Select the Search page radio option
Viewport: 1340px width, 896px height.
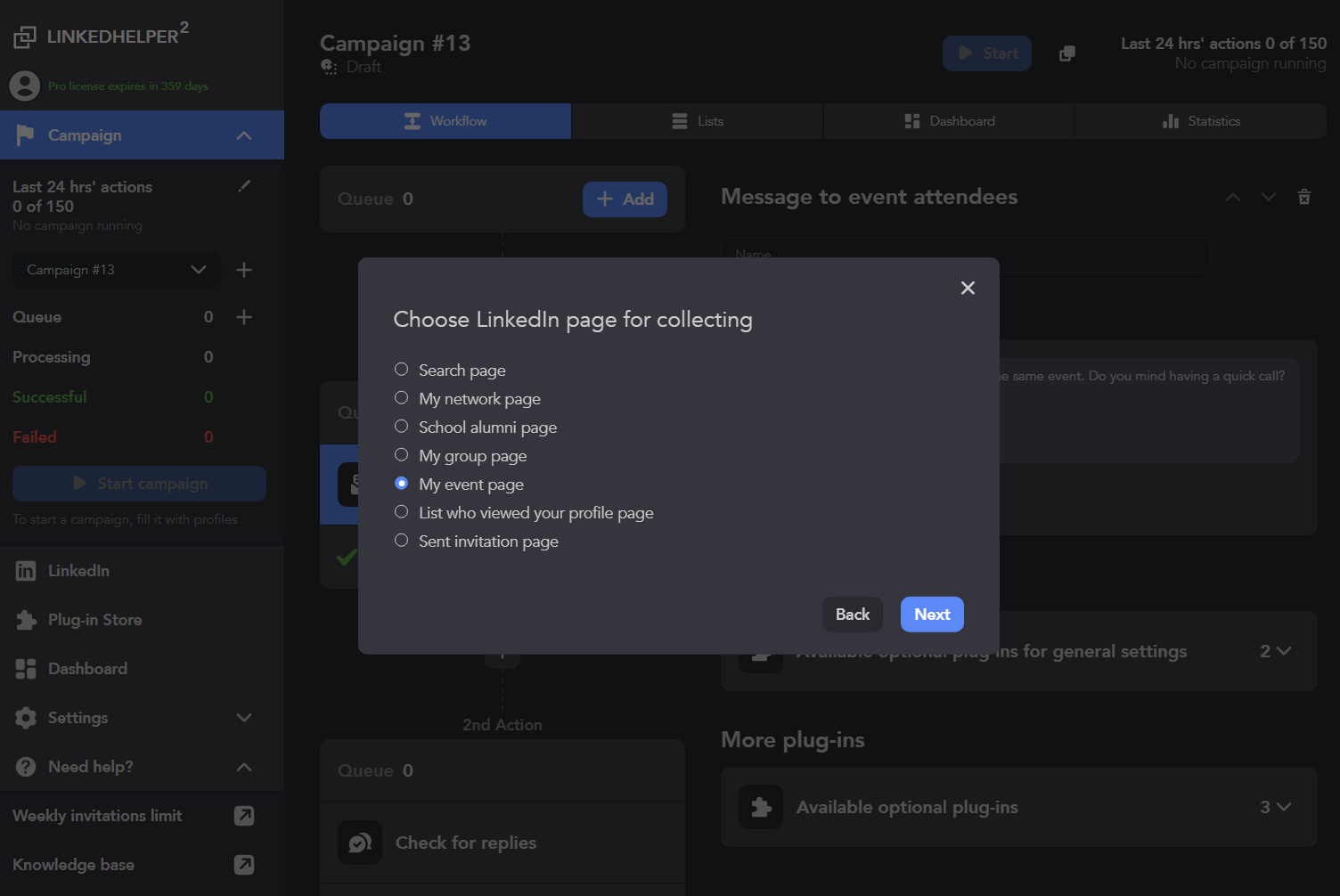[x=401, y=370]
